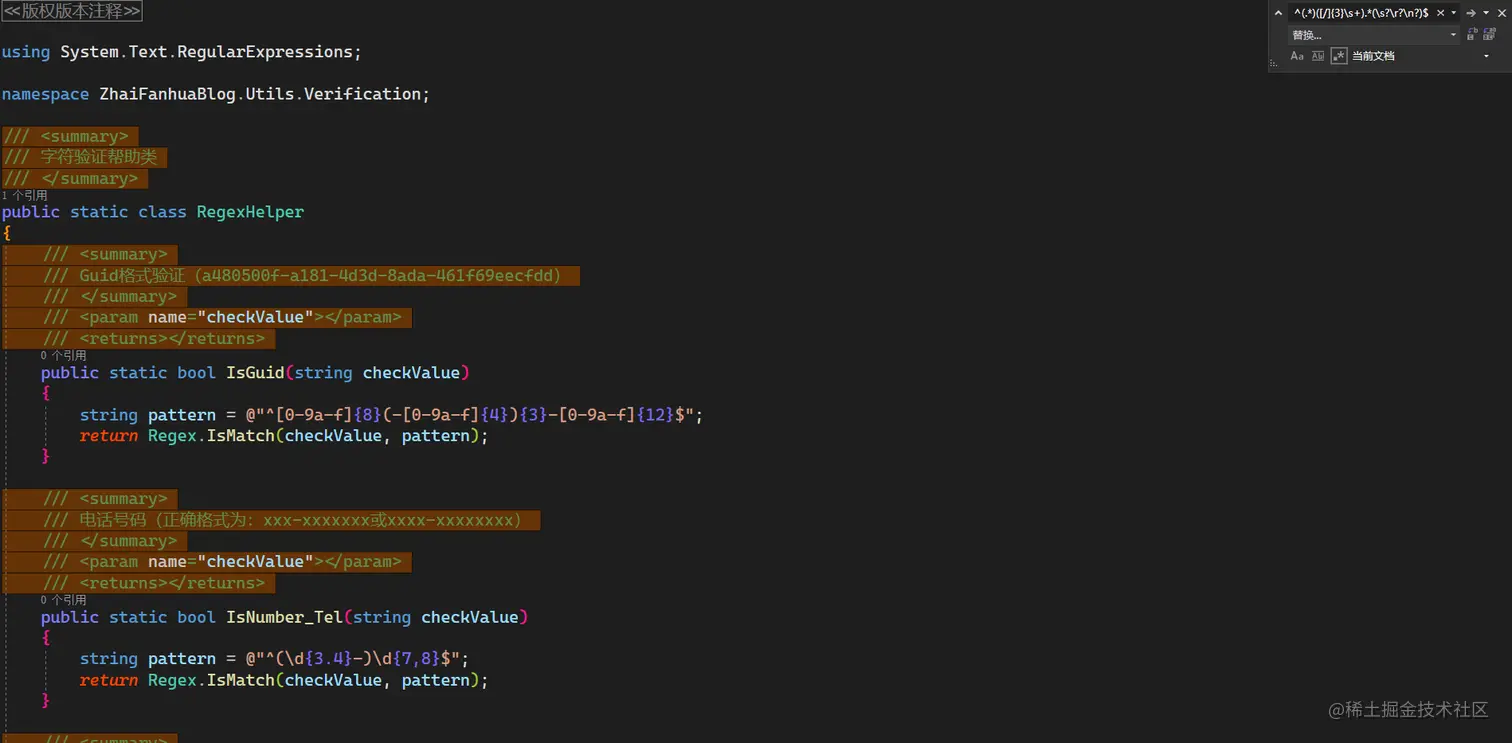The width and height of the screenshot is (1512, 743).
Task: Click the namespace ZhaiFanhuaBlog.Utils.Verification text
Action: point(259,94)
